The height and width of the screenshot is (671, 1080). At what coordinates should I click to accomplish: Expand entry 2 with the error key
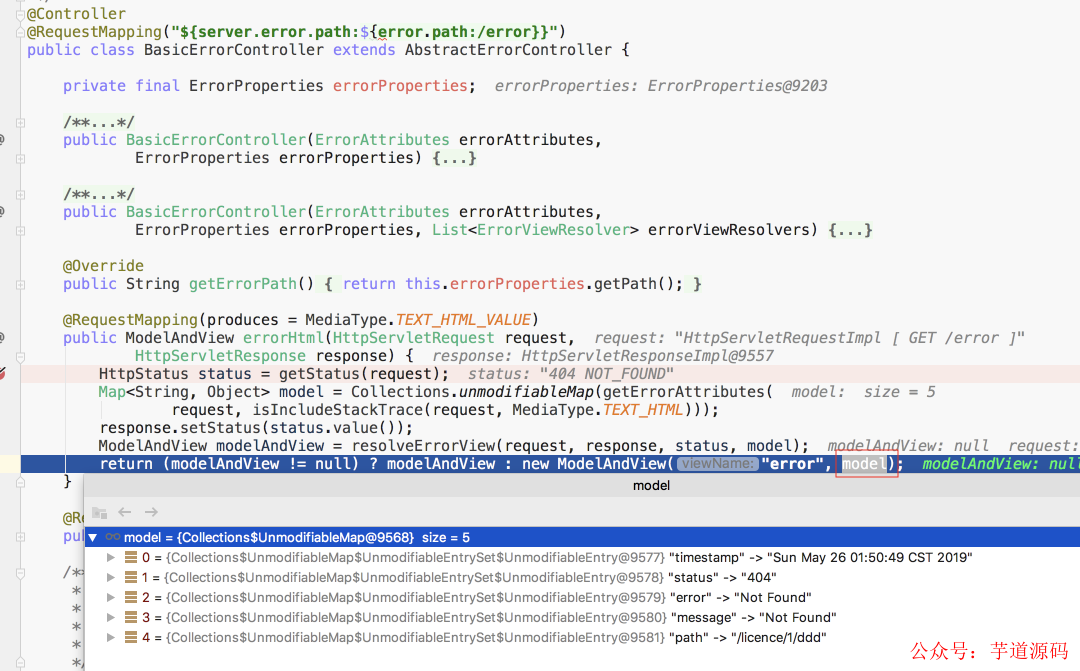pos(110,597)
